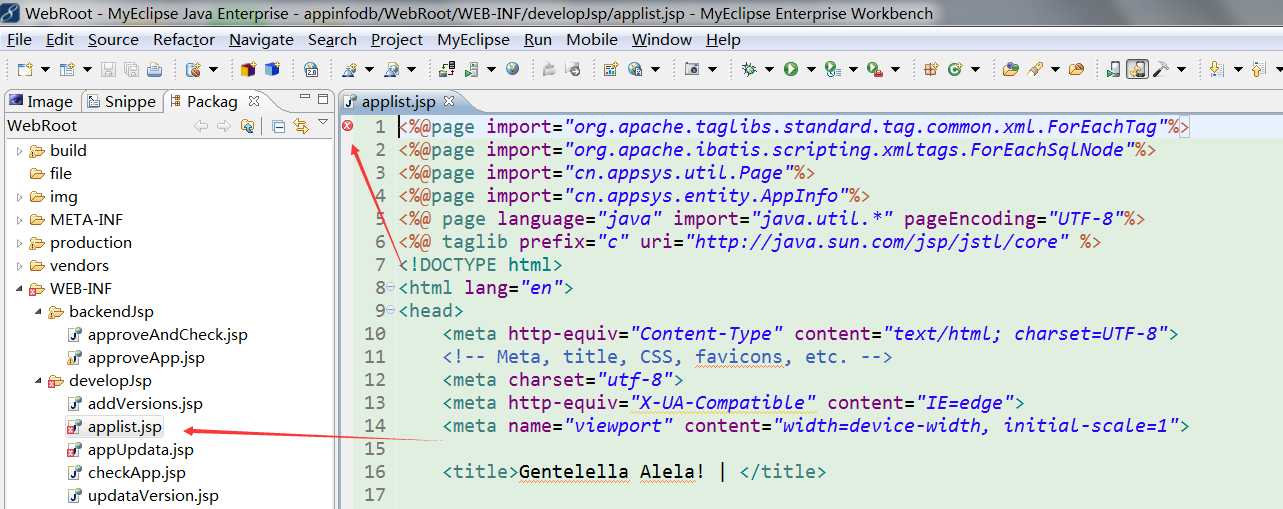The height and width of the screenshot is (509, 1283).
Task: Expand the production folder
Action: click(x=19, y=243)
